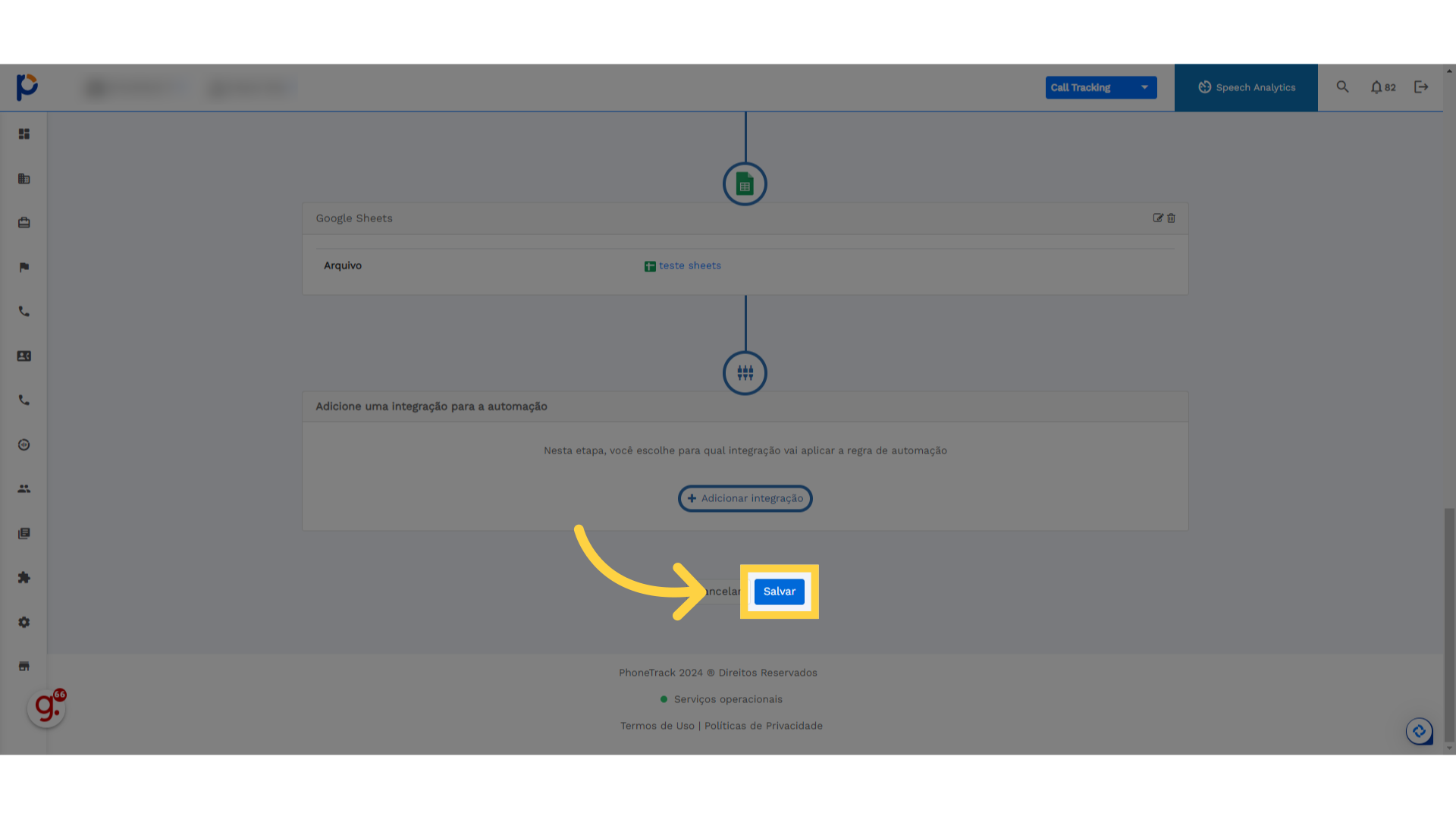Screen dimensions: 1456x819
Task: Open the contact card icon in sidebar
Action: coord(24,356)
